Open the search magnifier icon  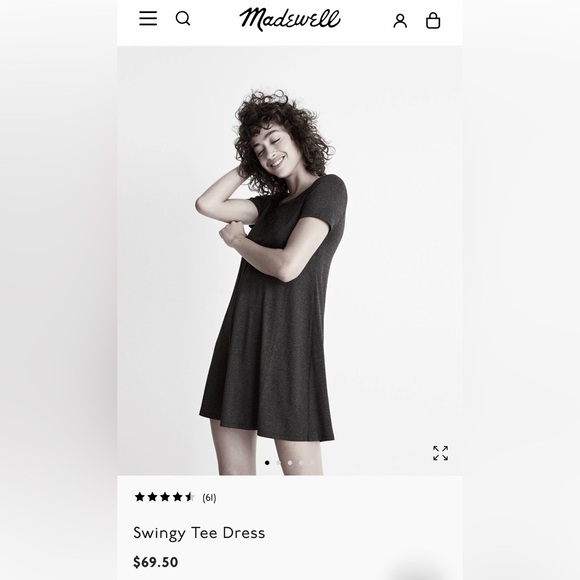[x=183, y=18]
